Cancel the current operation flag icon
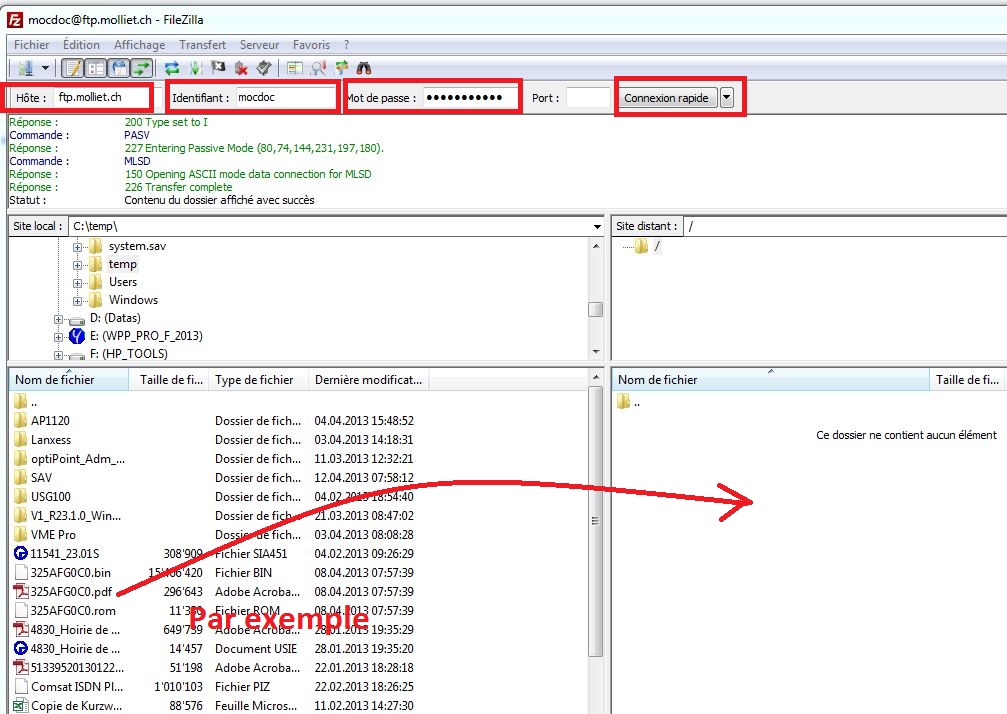This screenshot has width=1007, height=714. [218, 68]
